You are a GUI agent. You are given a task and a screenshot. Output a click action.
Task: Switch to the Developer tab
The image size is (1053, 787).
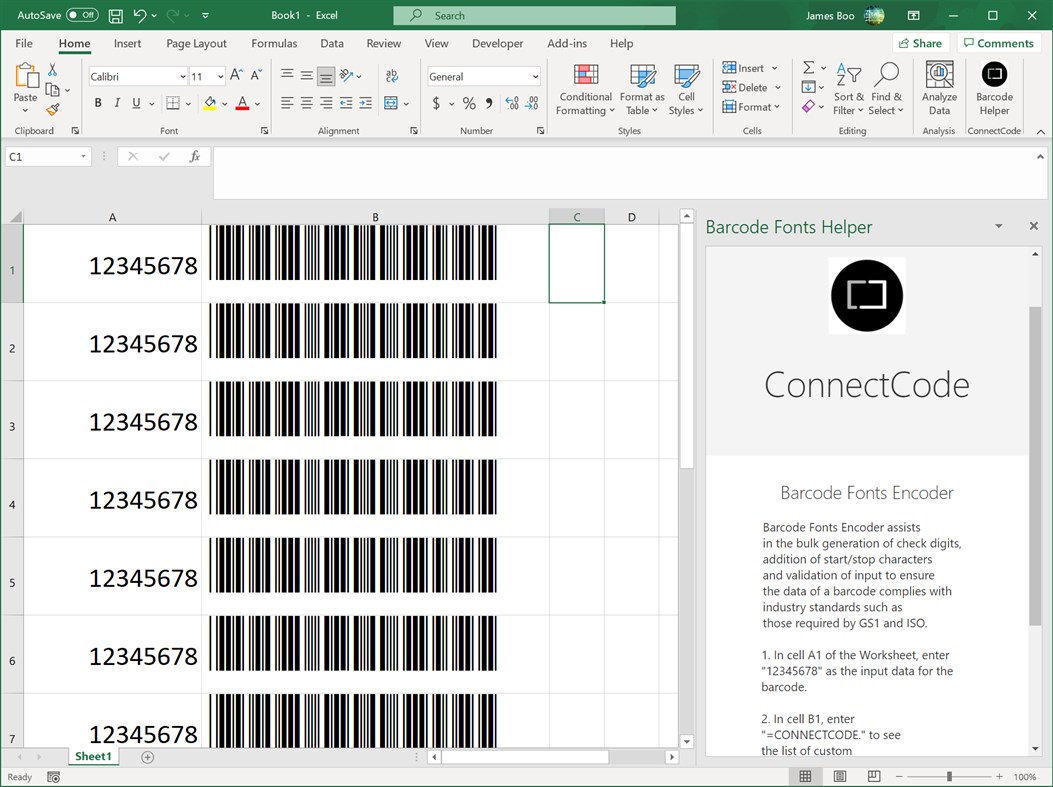(497, 43)
